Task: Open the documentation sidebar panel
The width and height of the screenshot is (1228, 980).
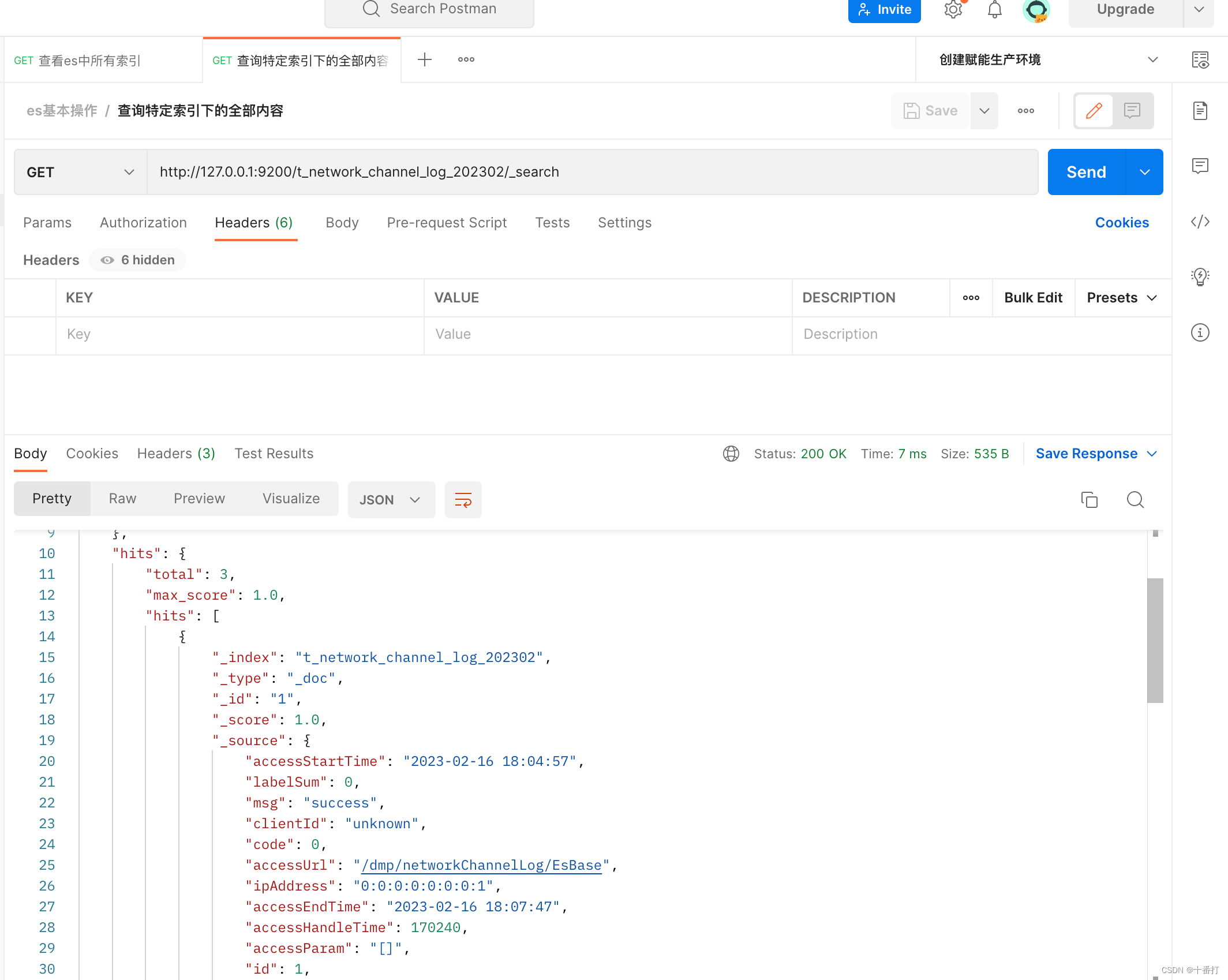Action: click(x=1200, y=110)
